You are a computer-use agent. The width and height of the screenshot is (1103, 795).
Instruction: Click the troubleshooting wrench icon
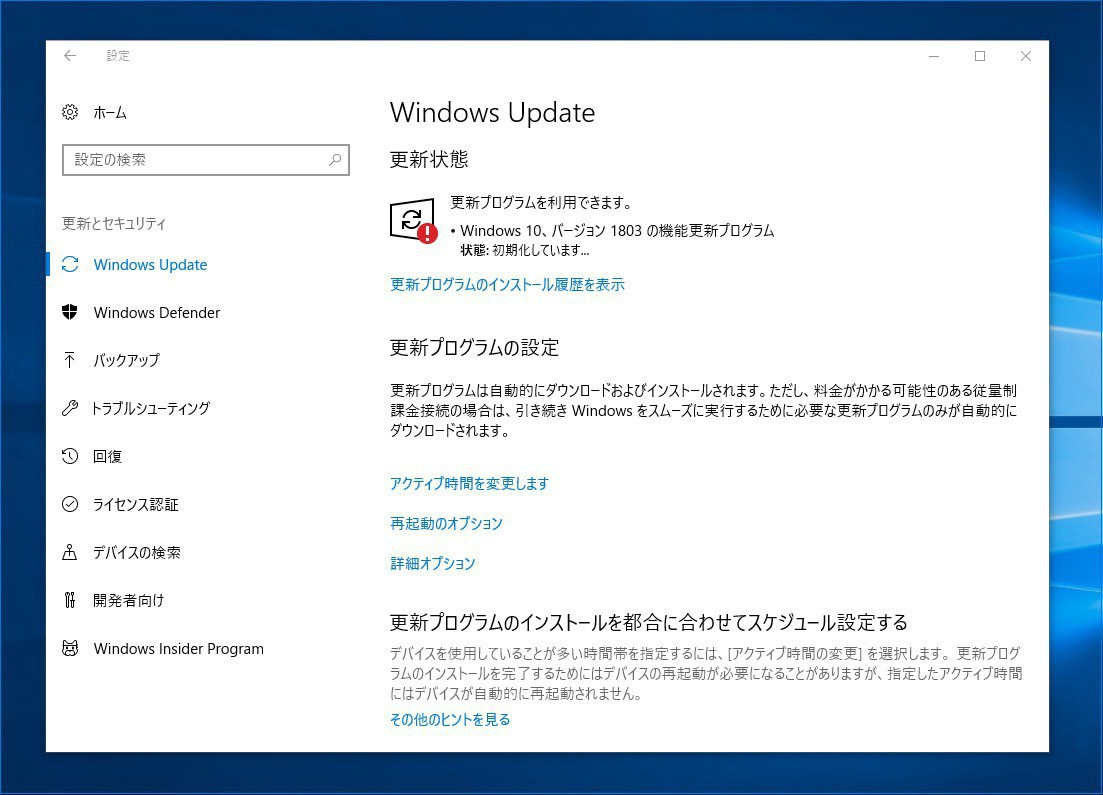(x=70, y=408)
